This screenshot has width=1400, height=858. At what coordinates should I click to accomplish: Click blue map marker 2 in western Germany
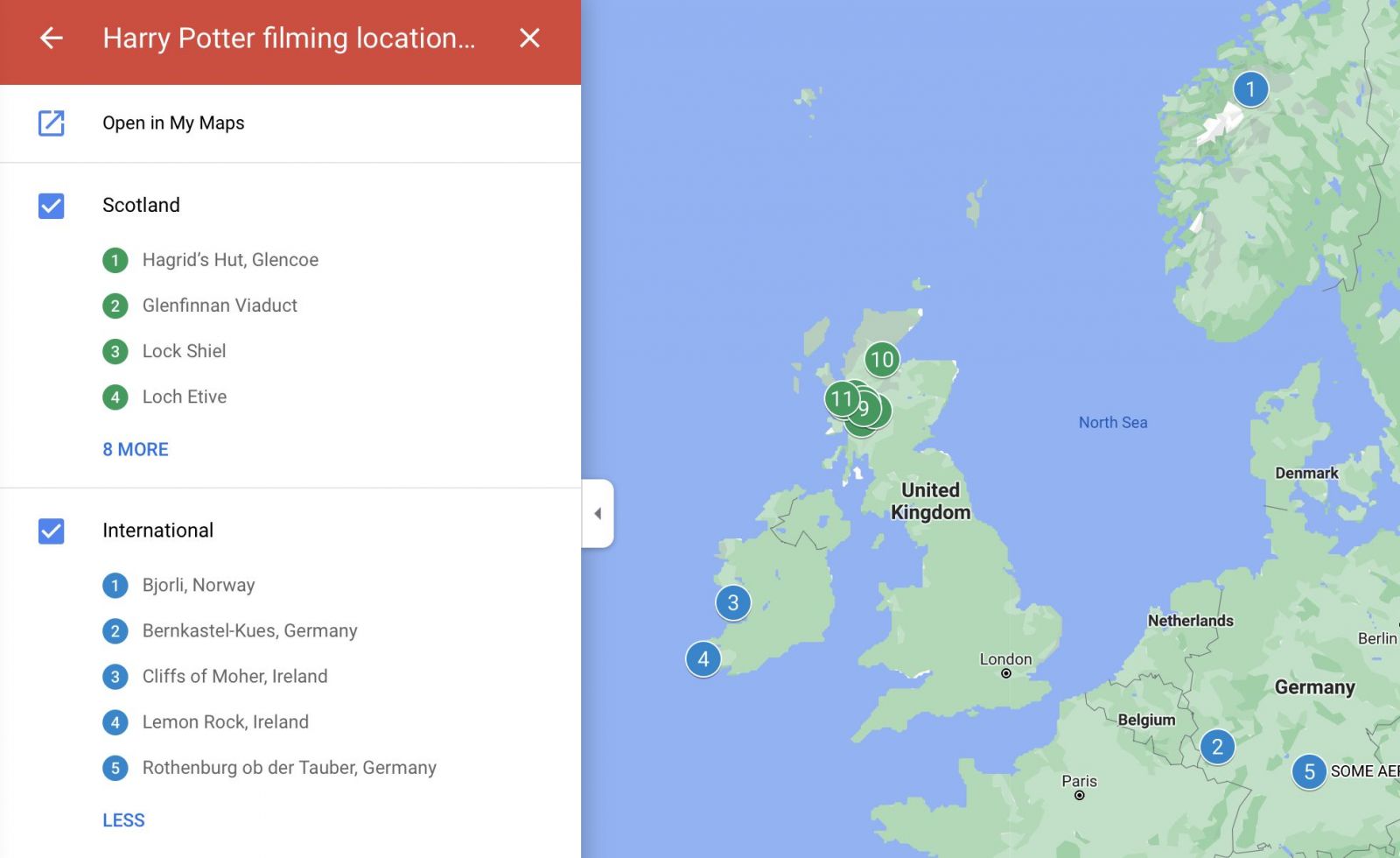(1217, 747)
